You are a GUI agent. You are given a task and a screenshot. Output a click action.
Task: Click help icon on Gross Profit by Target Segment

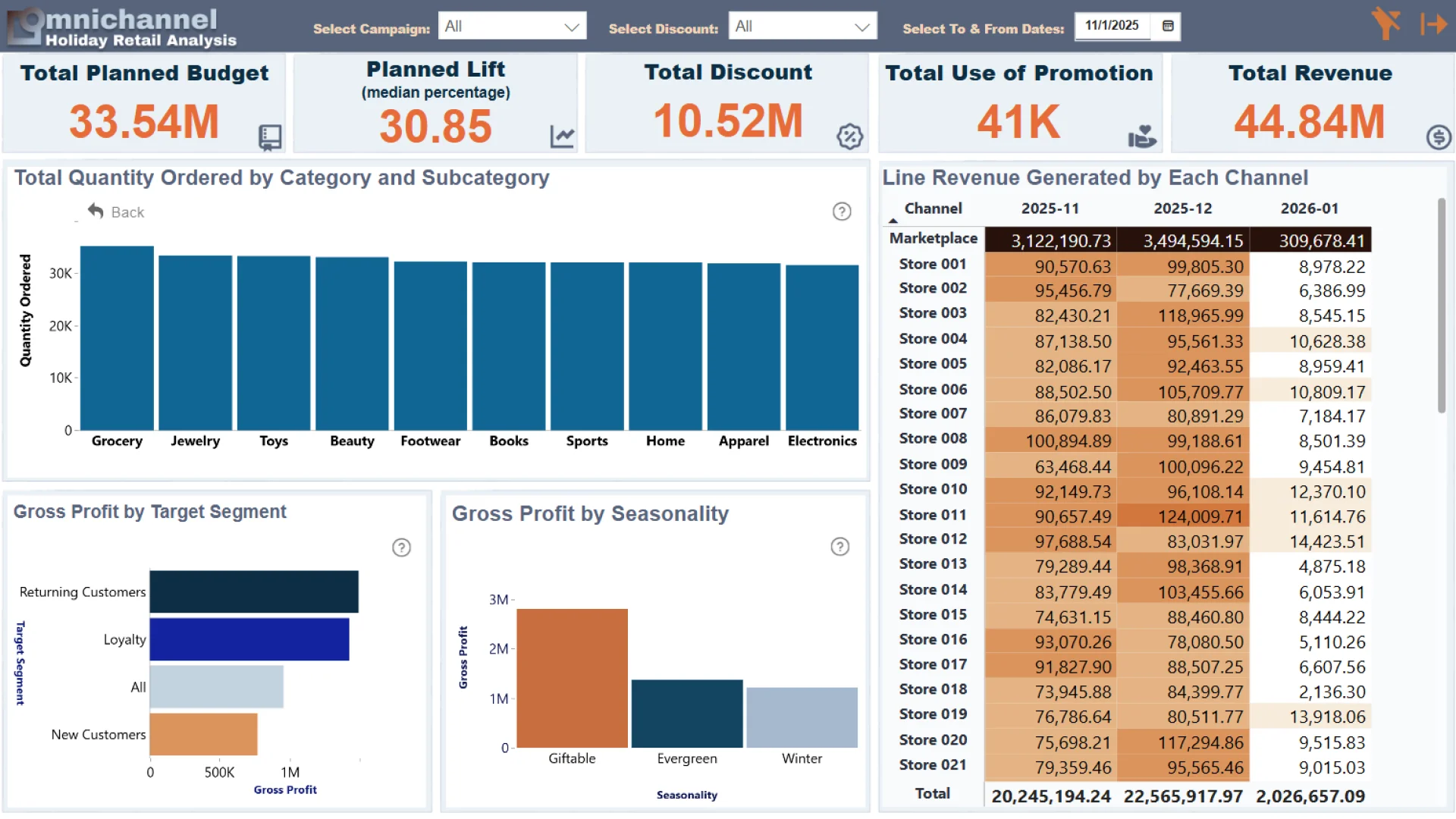point(401,548)
